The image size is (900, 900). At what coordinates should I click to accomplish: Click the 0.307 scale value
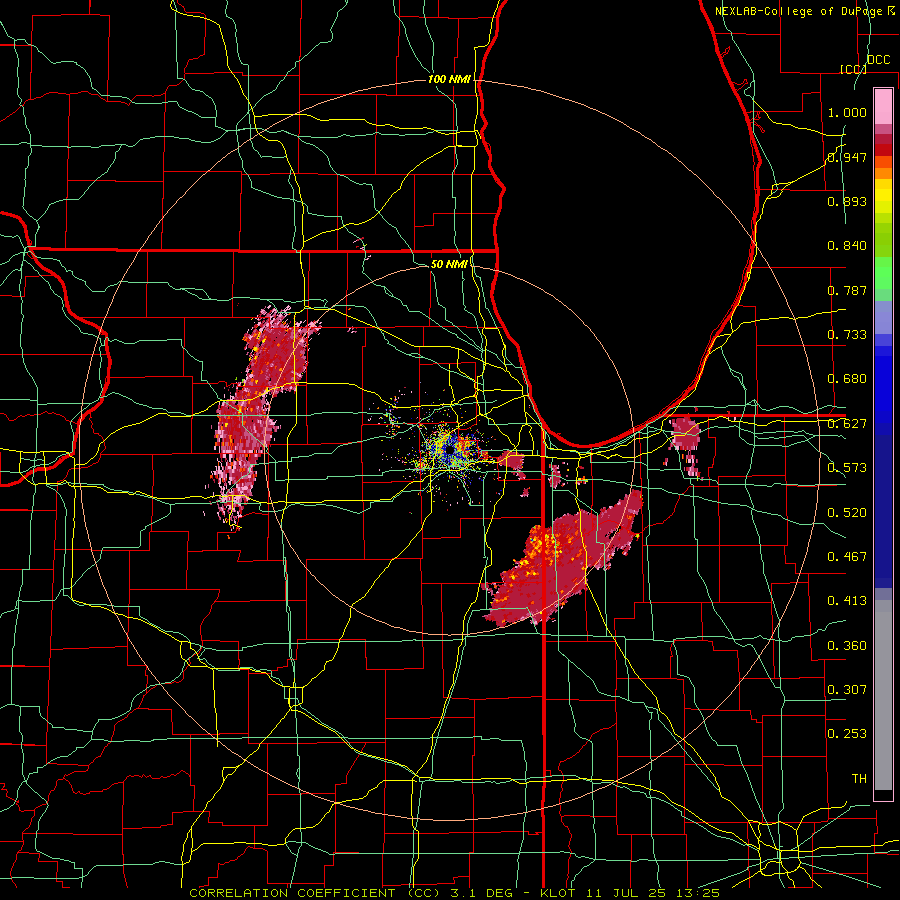[x=847, y=689]
